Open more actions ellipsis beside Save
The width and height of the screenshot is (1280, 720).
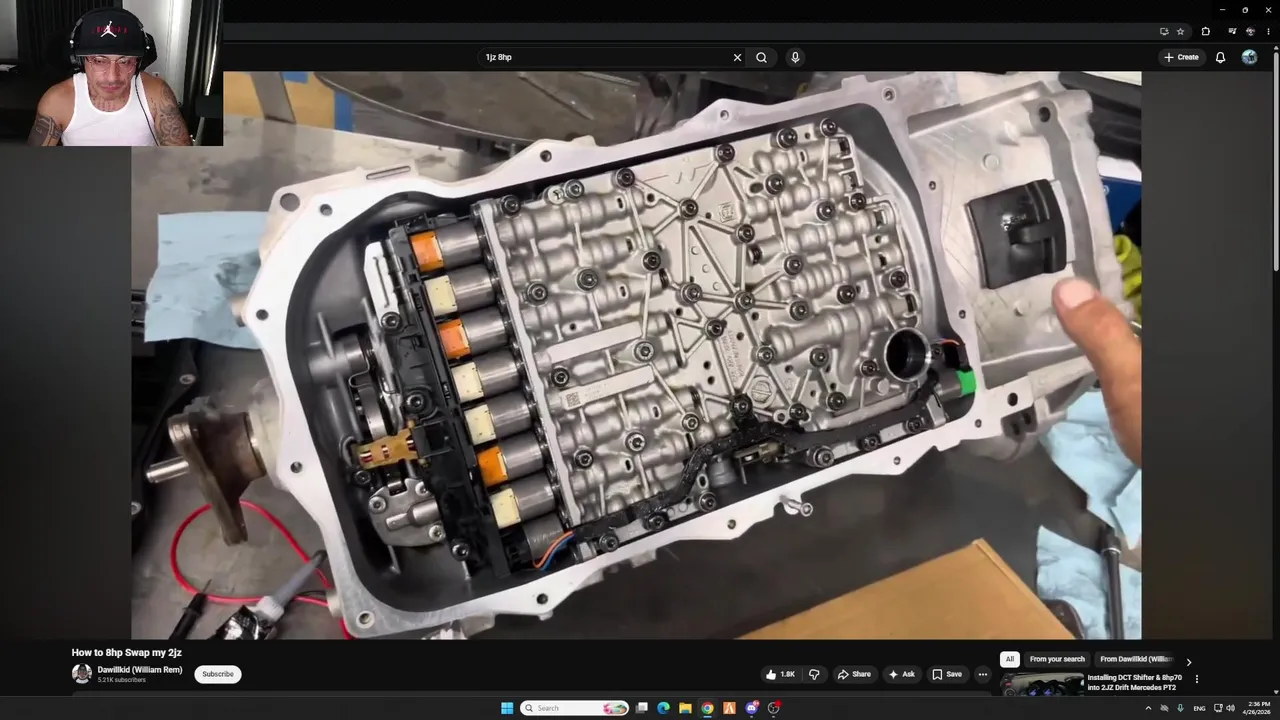983,674
